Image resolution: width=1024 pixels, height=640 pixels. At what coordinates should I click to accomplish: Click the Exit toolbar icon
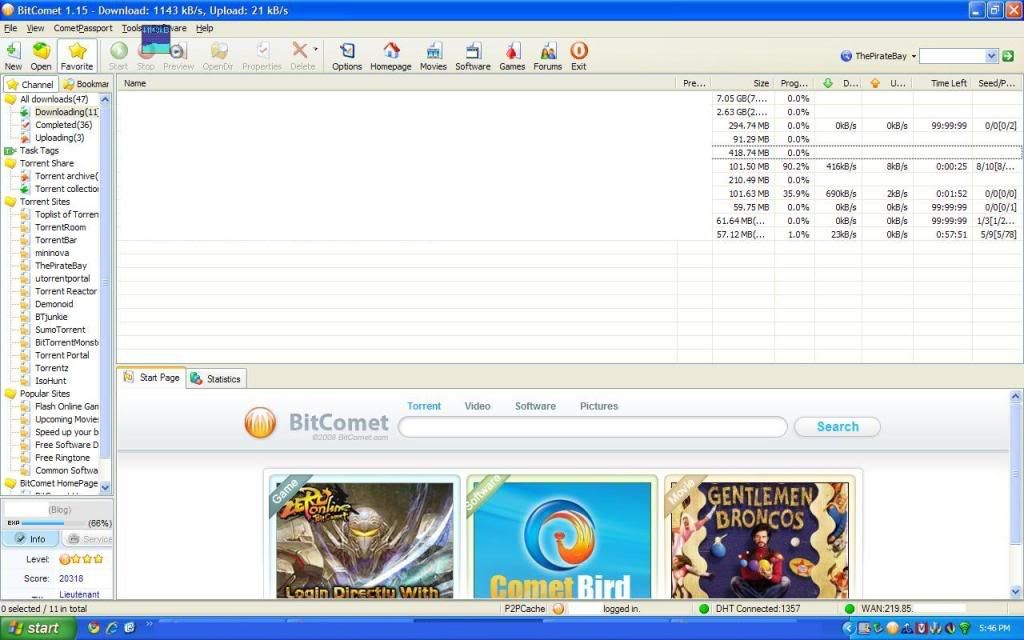point(579,55)
